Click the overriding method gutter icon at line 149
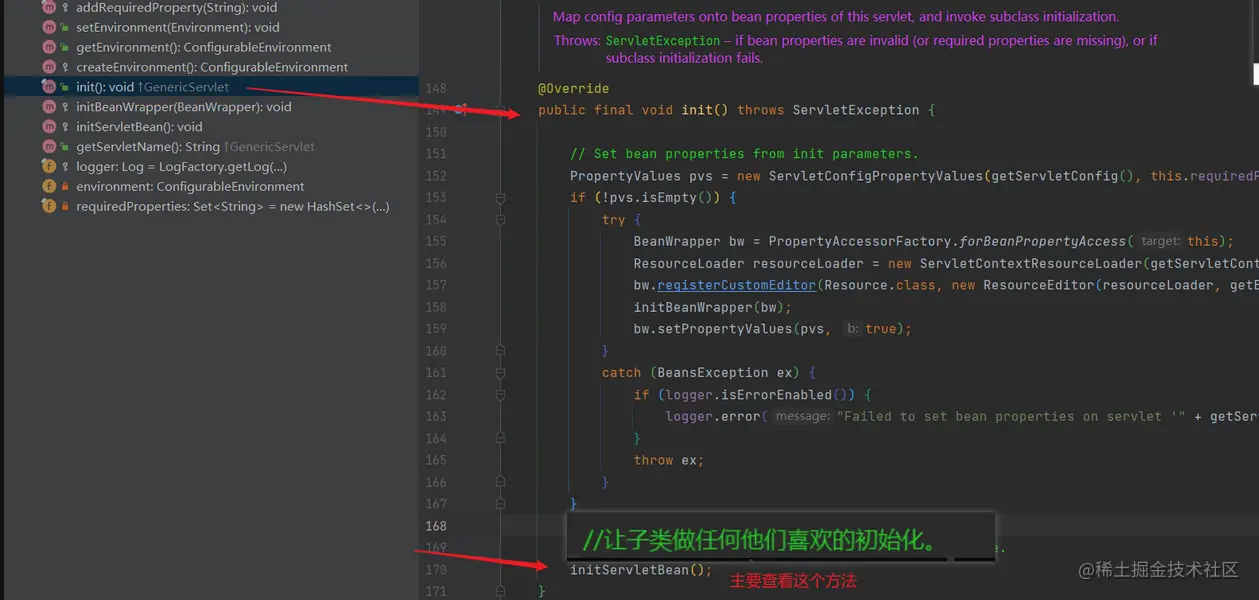This screenshot has width=1259, height=600. (461, 110)
